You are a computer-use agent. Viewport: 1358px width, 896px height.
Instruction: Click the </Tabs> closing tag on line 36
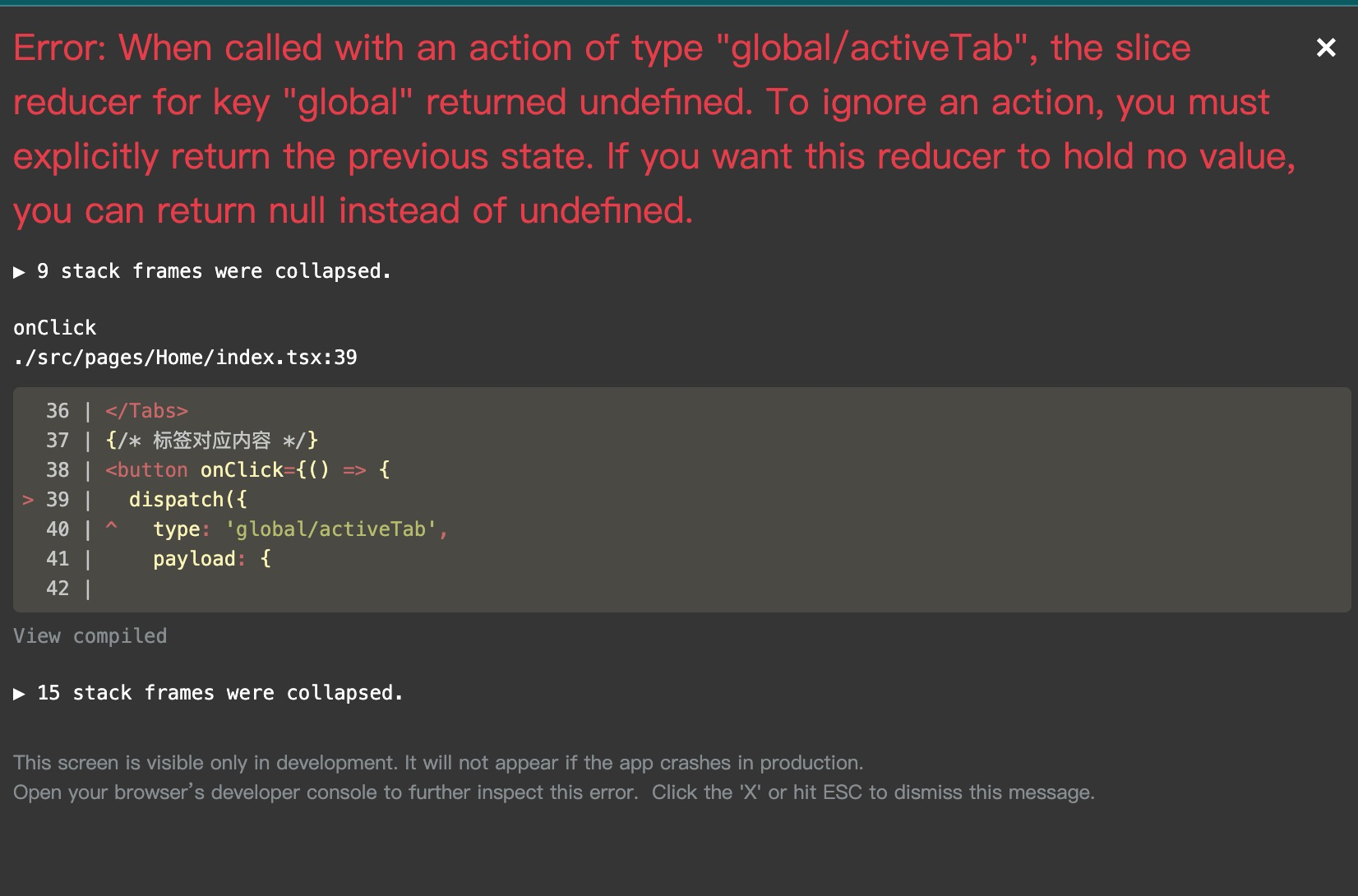point(146,410)
